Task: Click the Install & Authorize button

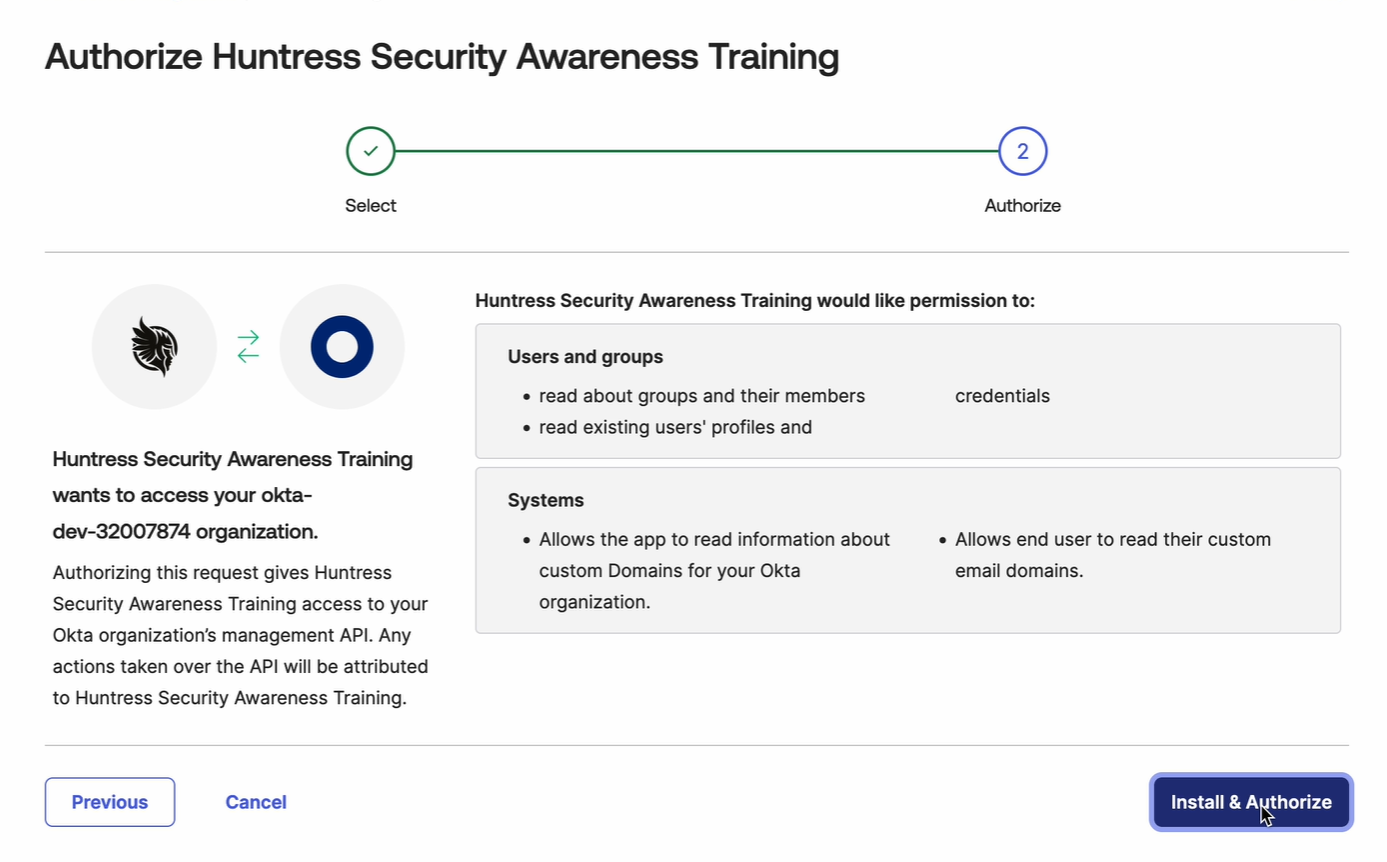Action: (x=1251, y=802)
